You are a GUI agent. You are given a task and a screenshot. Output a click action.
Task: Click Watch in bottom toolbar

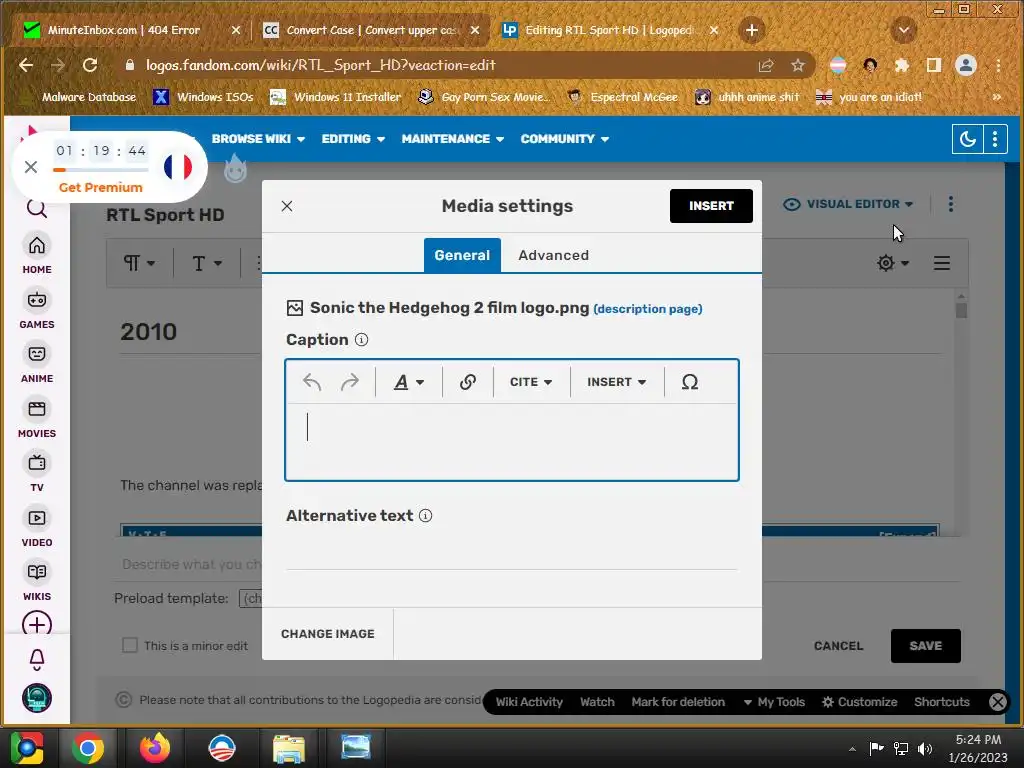click(x=597, y=702)
